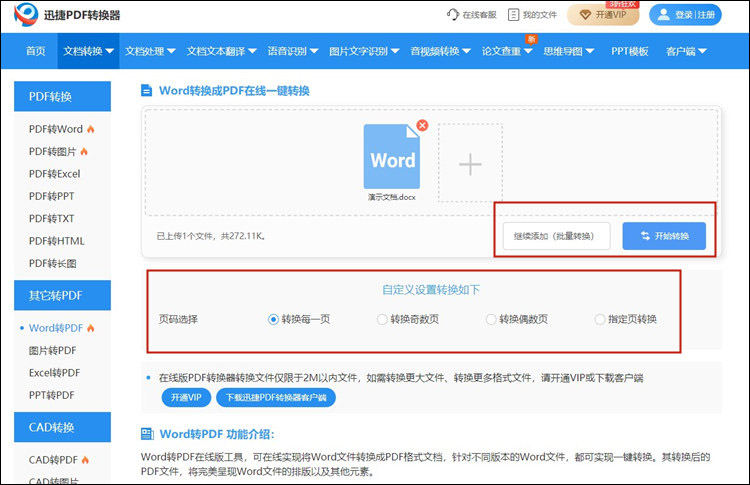
Task: Remove the uploaded Word file via the red X
Action: pyautogui.click(x=422, y=125)
